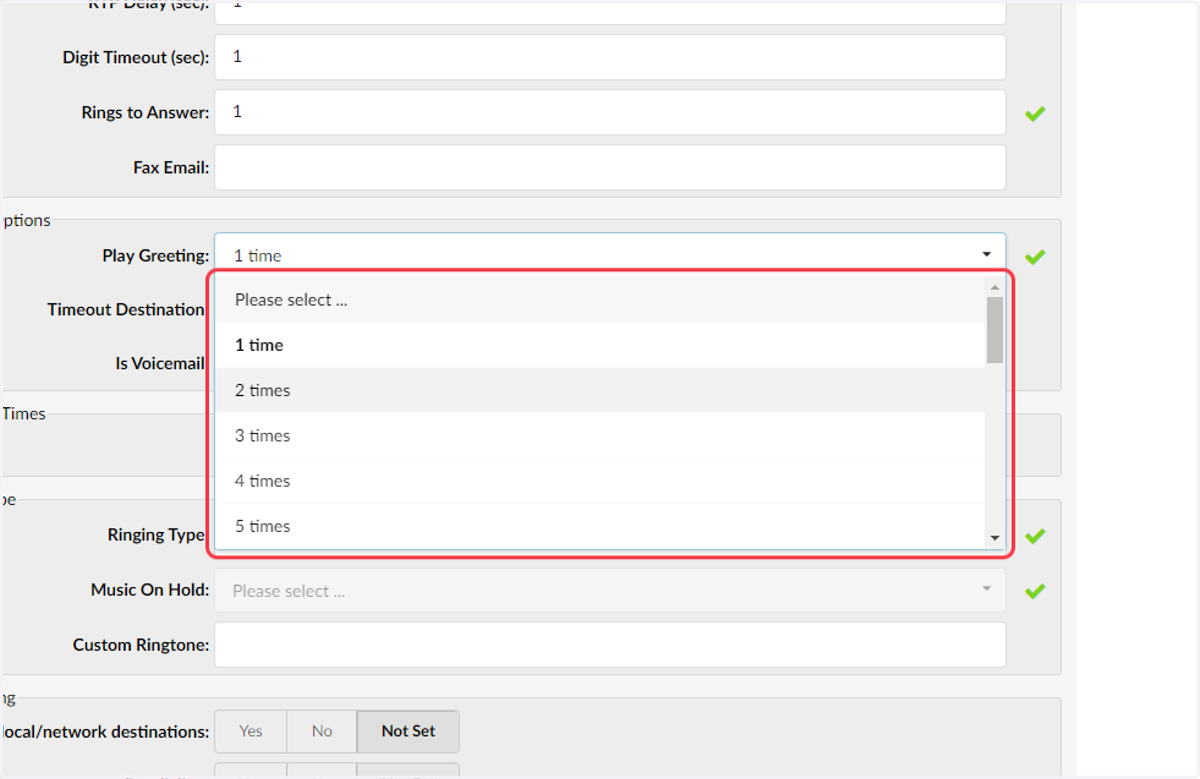The image size is (1200, 779).
Task: Focus the Rings to Answer field
Action: (x=610, y=112)
